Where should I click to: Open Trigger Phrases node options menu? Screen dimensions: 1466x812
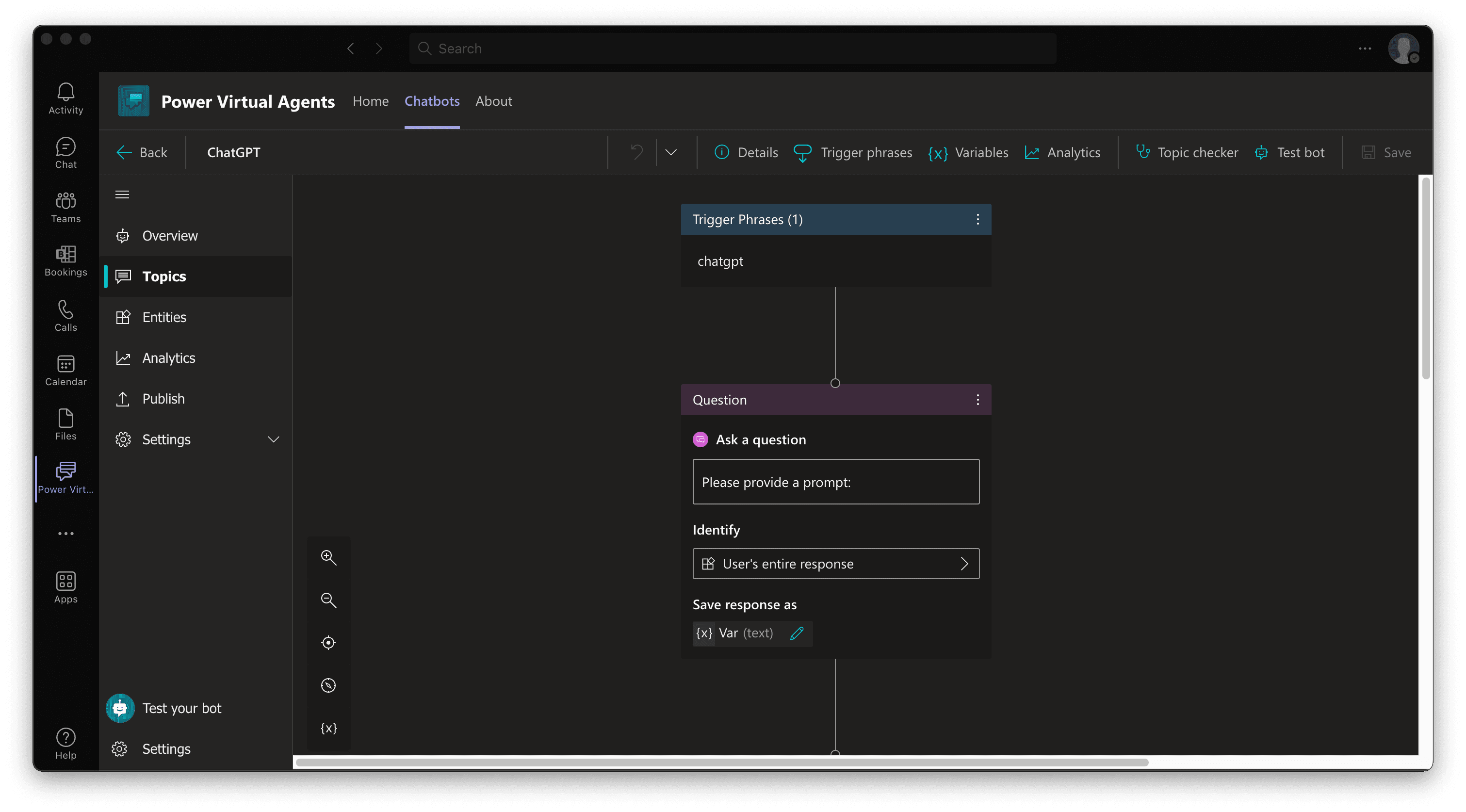977,220
